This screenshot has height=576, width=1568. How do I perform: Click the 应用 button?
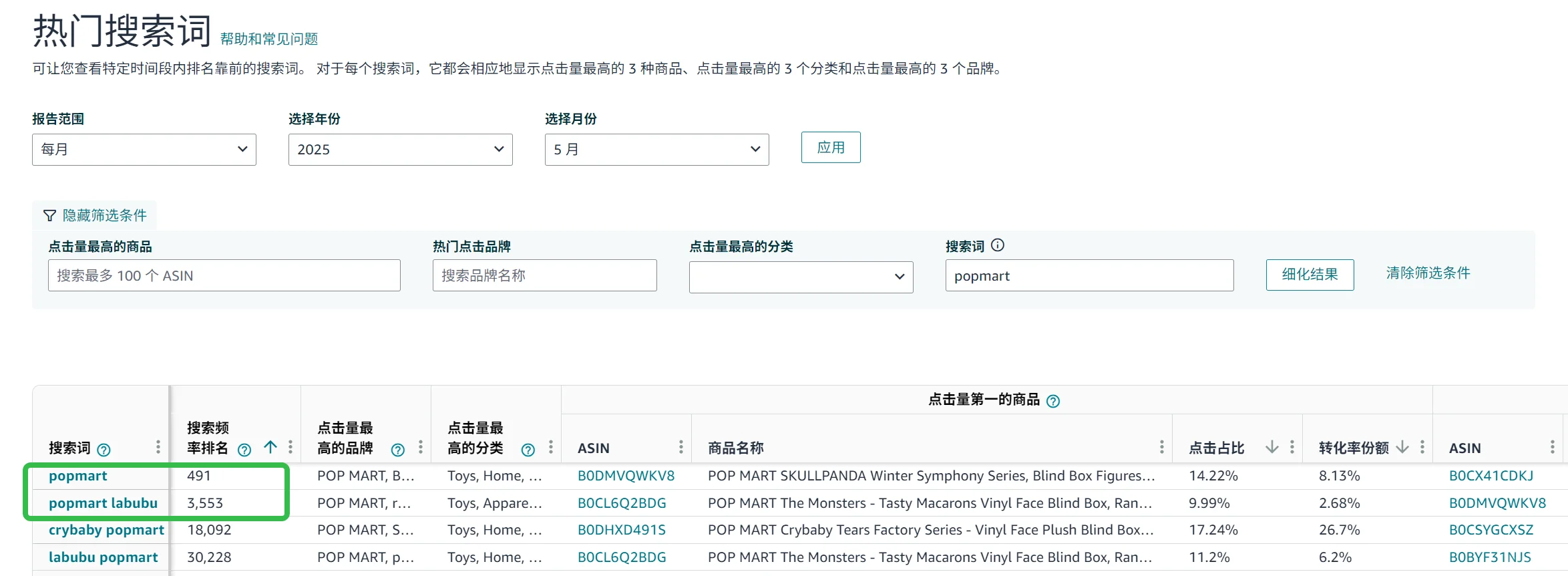pos(831,147)
